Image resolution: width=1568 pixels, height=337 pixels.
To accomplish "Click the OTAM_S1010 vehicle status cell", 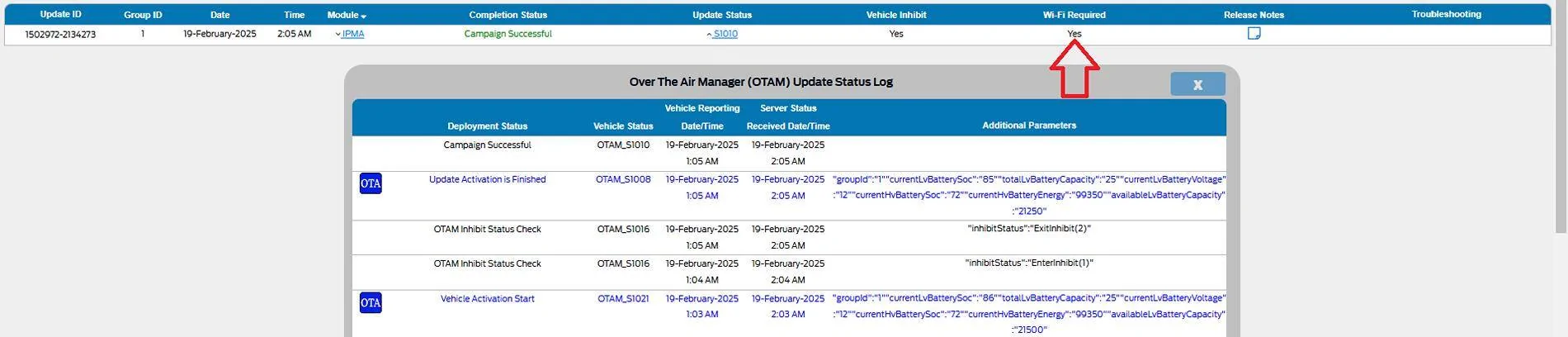I will point(623,145).
